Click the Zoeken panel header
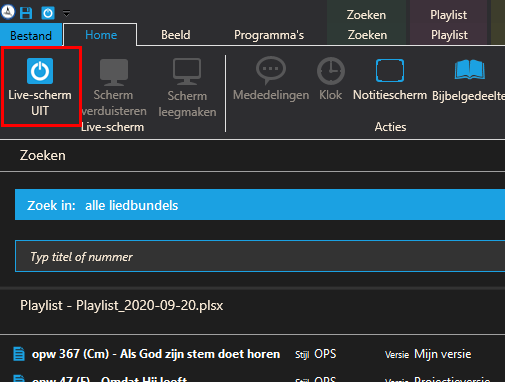Viewport: 505px width, 382px height. [x=43, y=155]
